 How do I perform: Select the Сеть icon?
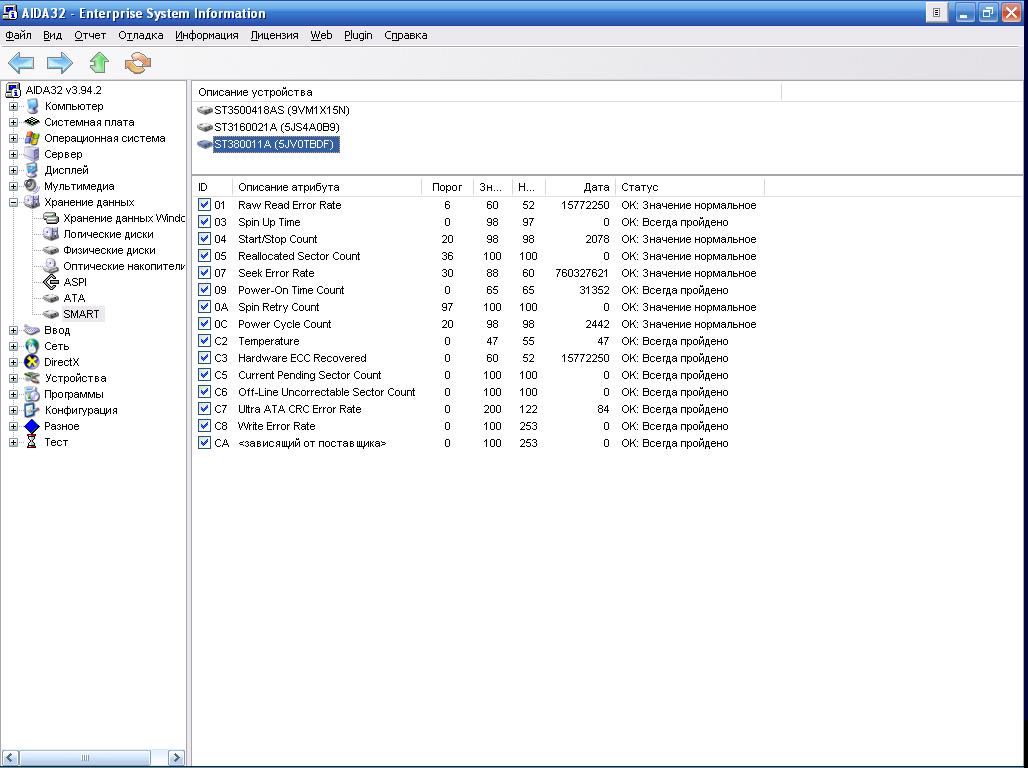click(31, 346)
